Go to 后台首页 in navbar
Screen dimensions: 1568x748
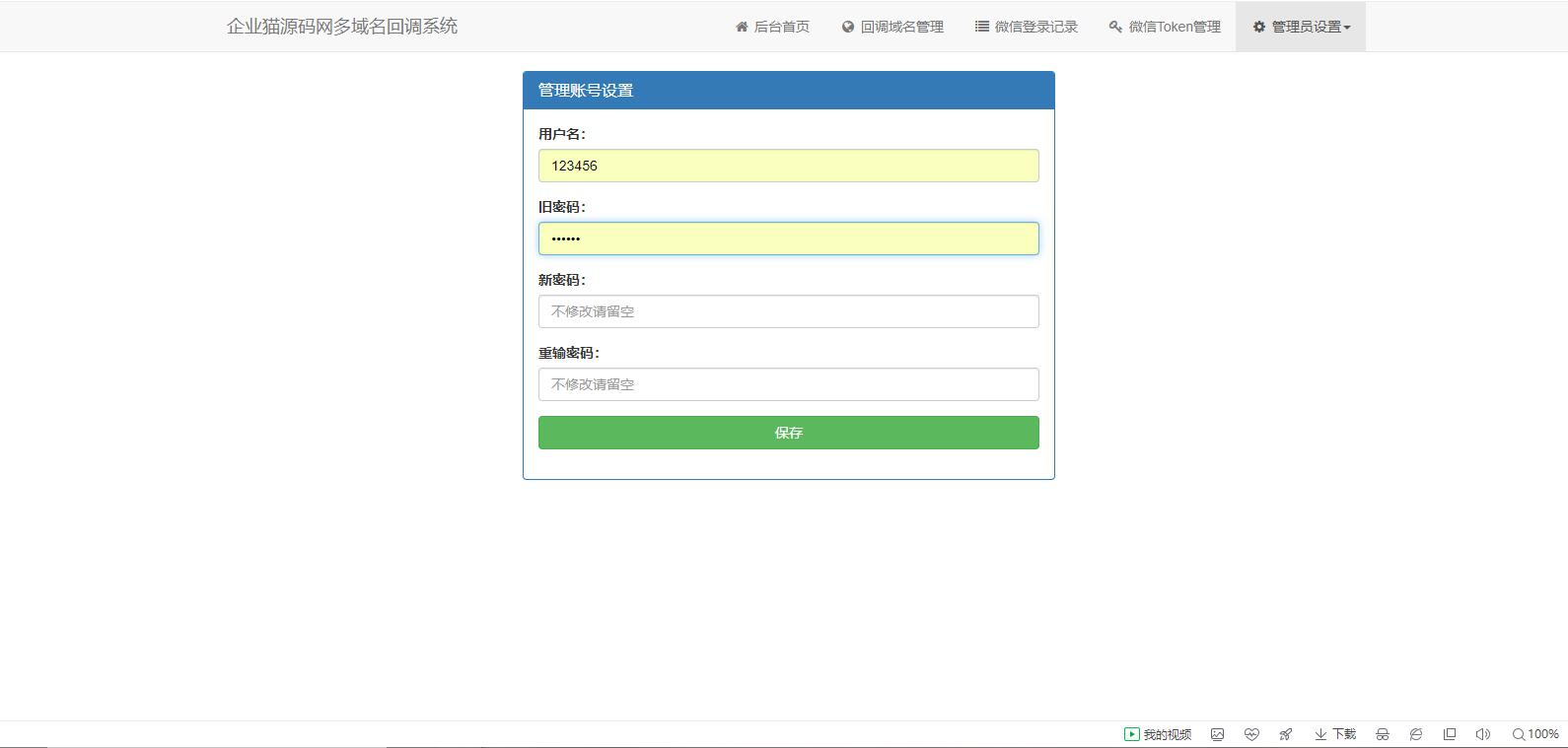pos(772,27)
